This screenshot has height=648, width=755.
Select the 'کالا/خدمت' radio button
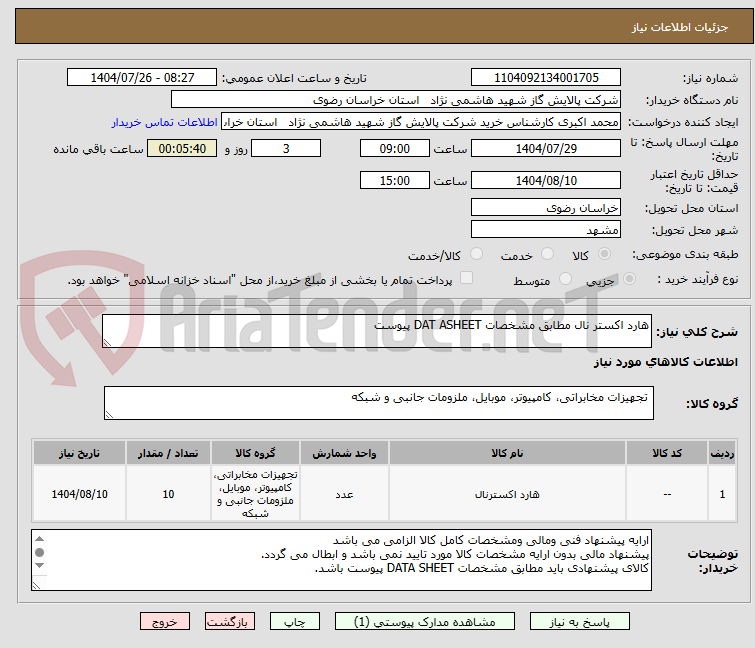(x=476, y=254)
